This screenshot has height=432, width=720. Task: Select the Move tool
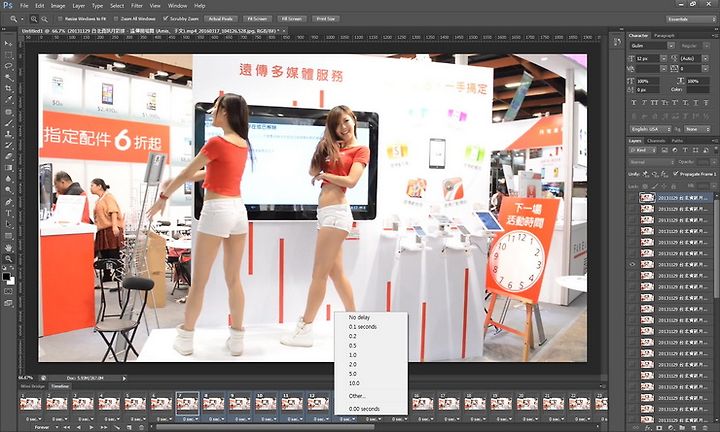click(x=8, y=44)
